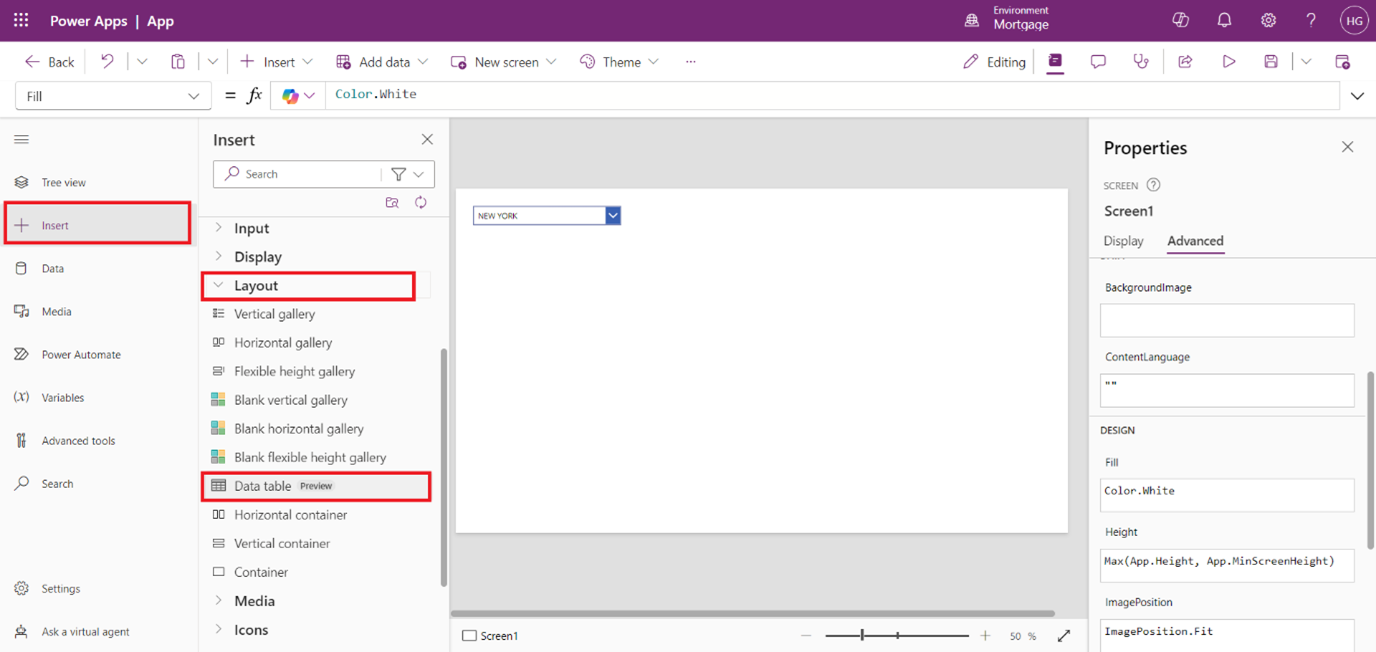Image resolution: width=1376 pixels, height=652 pixels.
Task: Click the Play preview icon
Action: pos(1228,62)
